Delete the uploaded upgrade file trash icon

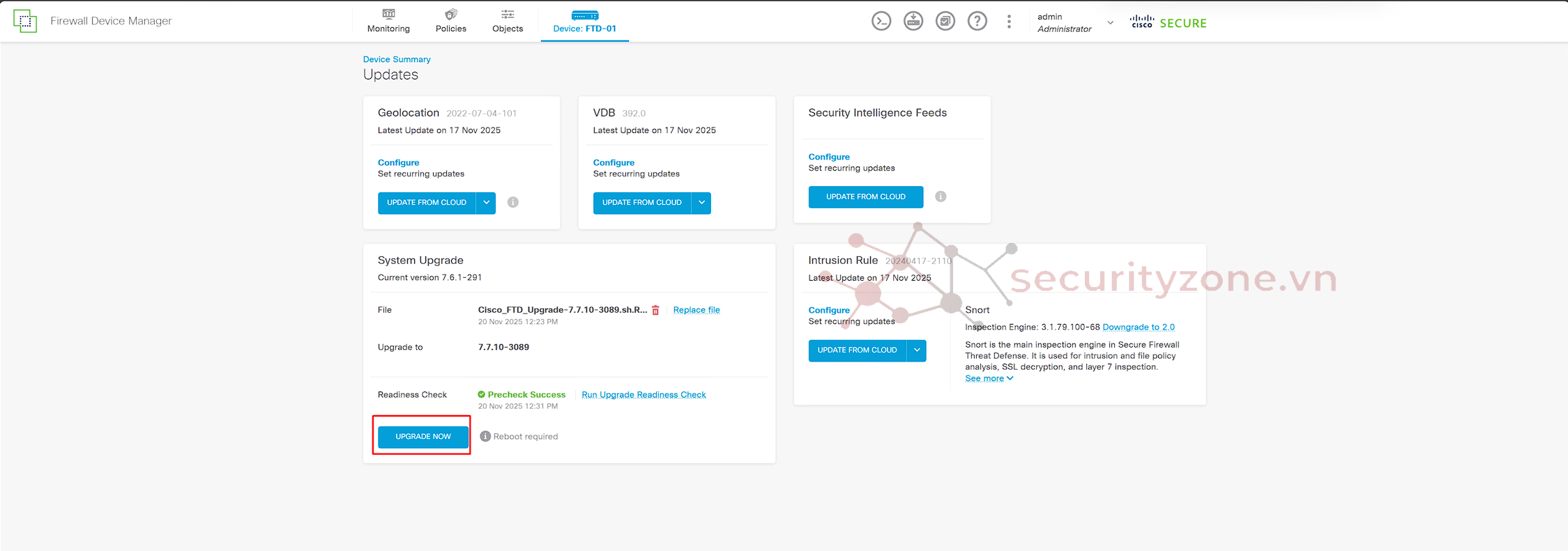pyautogui.click(x=655, y=311)
